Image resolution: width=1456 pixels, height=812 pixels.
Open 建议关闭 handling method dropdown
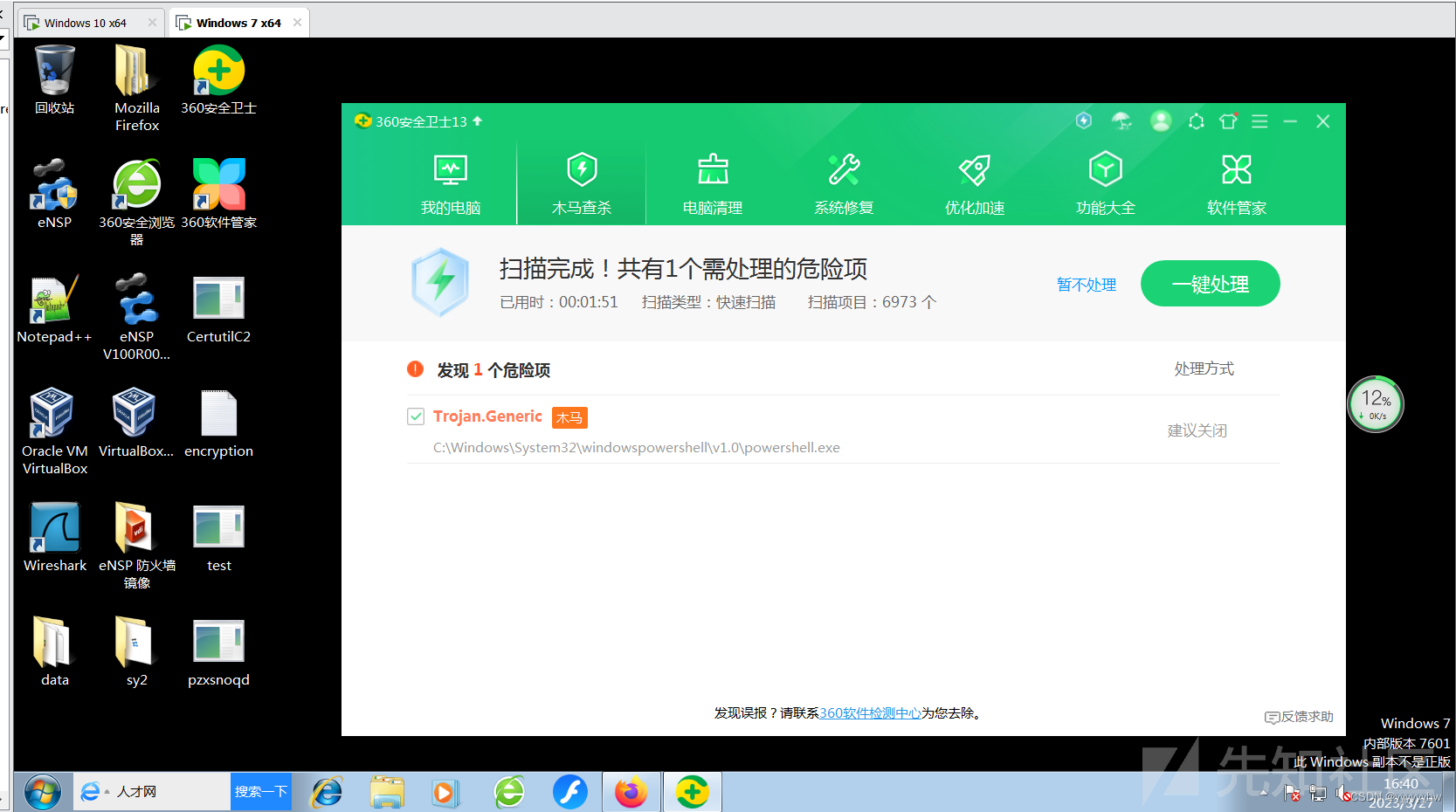(1197, 430)
